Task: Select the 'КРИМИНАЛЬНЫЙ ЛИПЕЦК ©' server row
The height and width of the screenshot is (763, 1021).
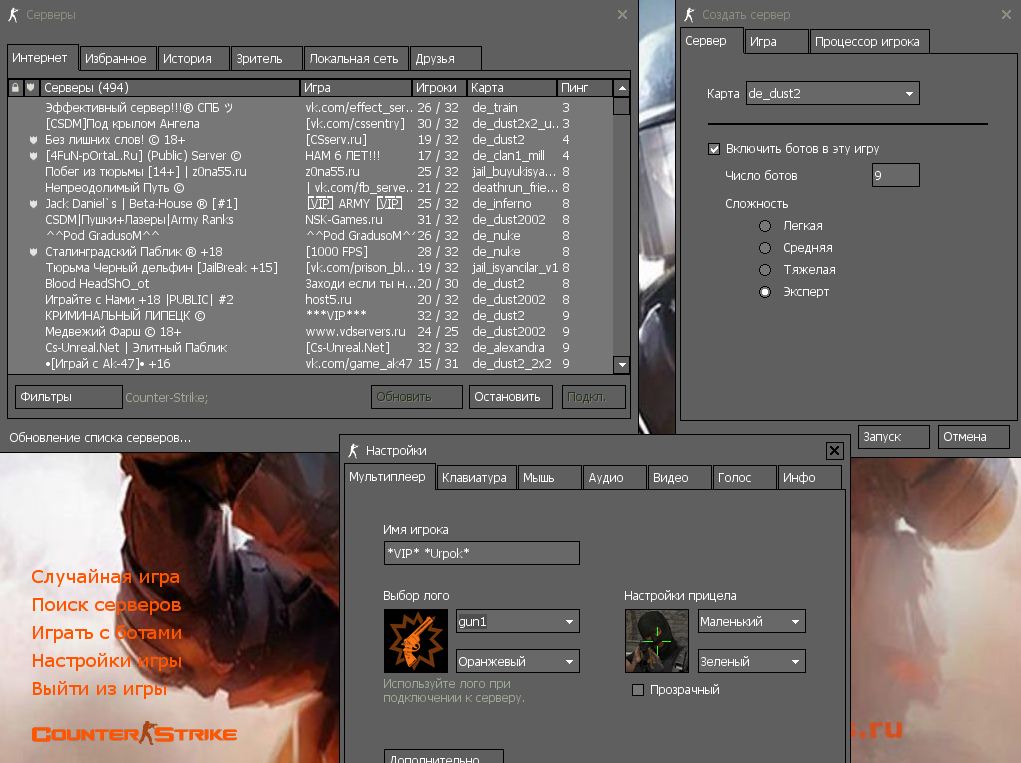Action: click(310, 316)
